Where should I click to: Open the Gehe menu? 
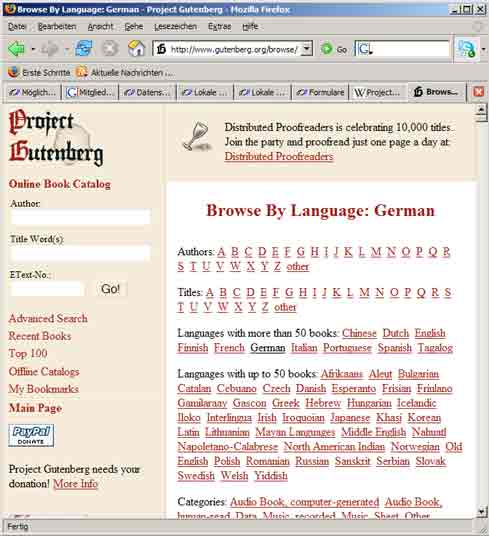tap(134, 27)
